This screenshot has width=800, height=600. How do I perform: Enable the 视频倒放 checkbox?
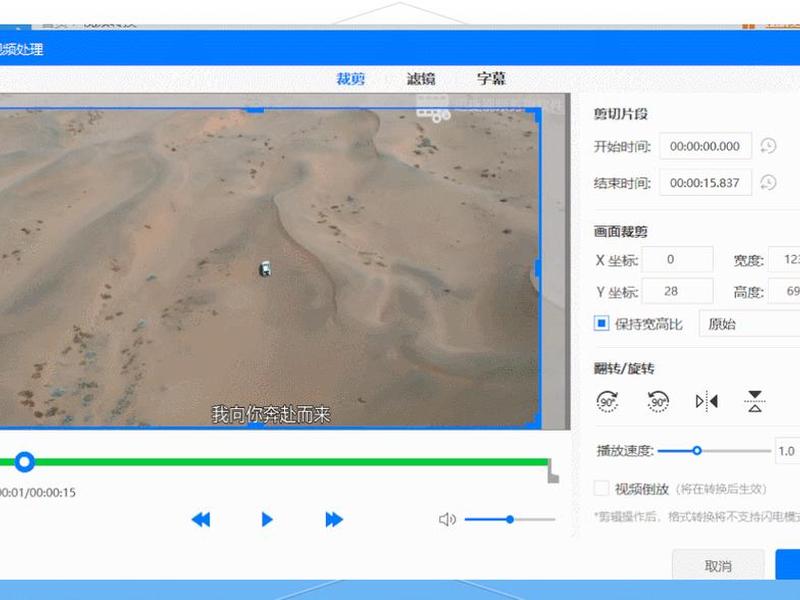point(602,488)
